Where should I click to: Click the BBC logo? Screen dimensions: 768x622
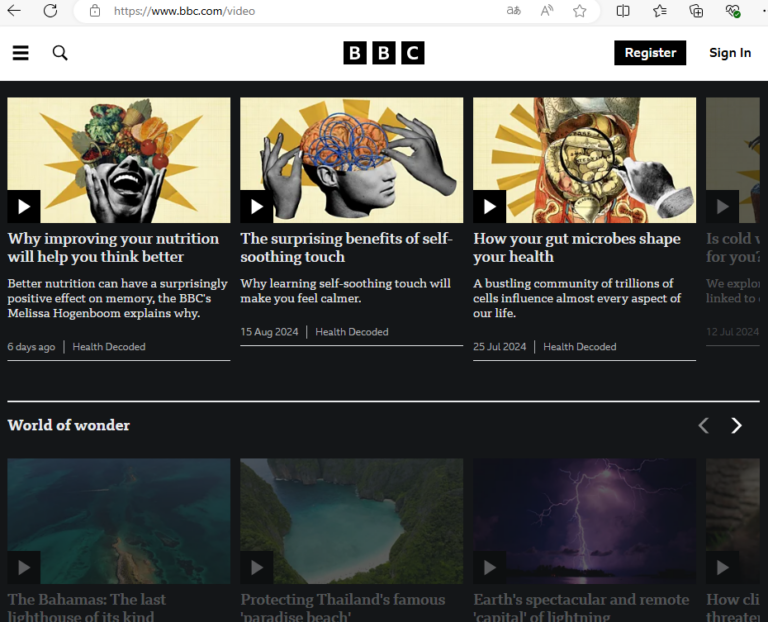point(384,53)
